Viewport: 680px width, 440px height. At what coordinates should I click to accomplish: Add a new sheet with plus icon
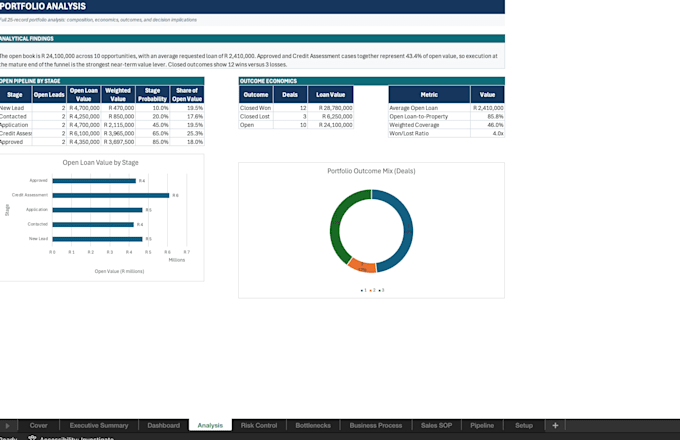click(x=555, y=425)
